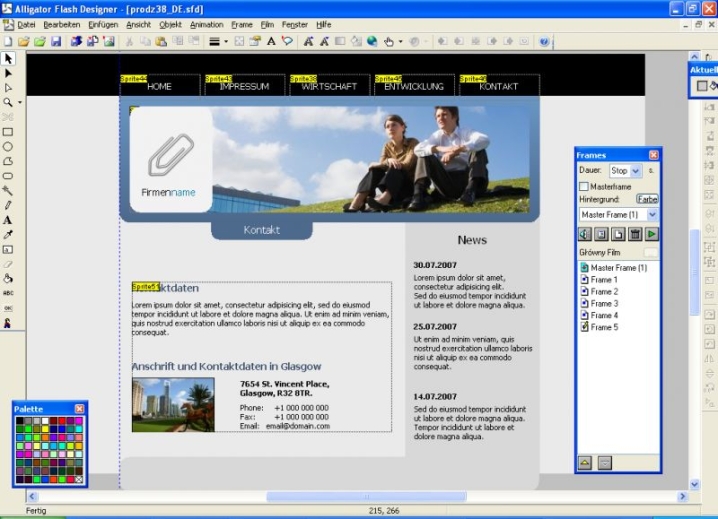Select the rectangle drawing tool

coord(8,131)
